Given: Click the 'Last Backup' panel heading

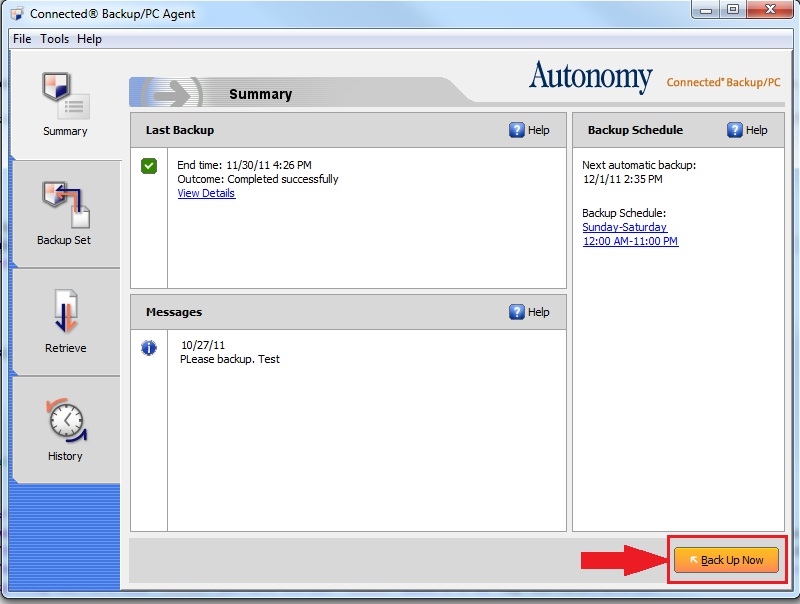Looking at the screenshot, I should click(x=180, y=130).
